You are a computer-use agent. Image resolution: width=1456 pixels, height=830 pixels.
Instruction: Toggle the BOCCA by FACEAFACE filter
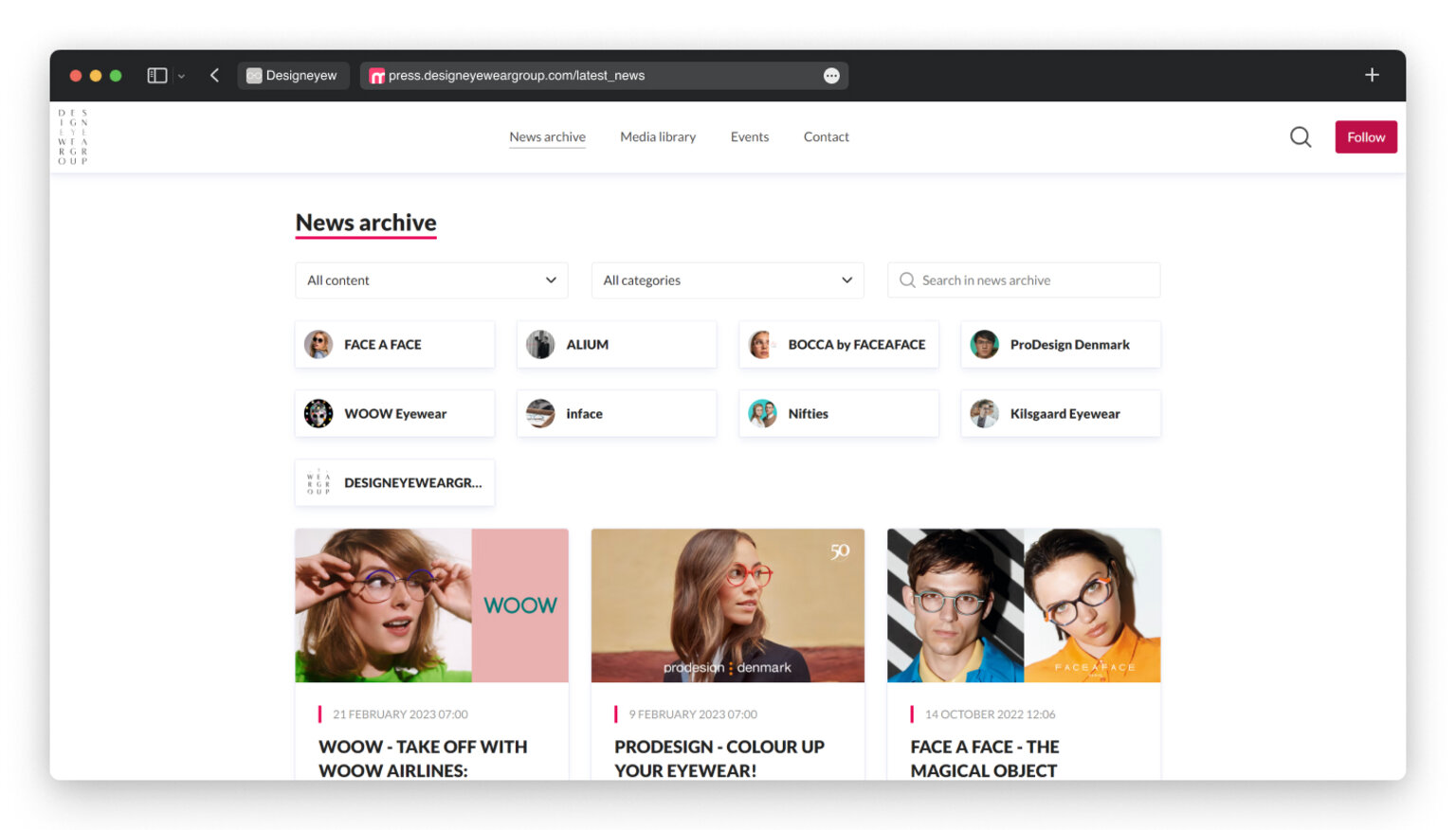coord(838,344)
